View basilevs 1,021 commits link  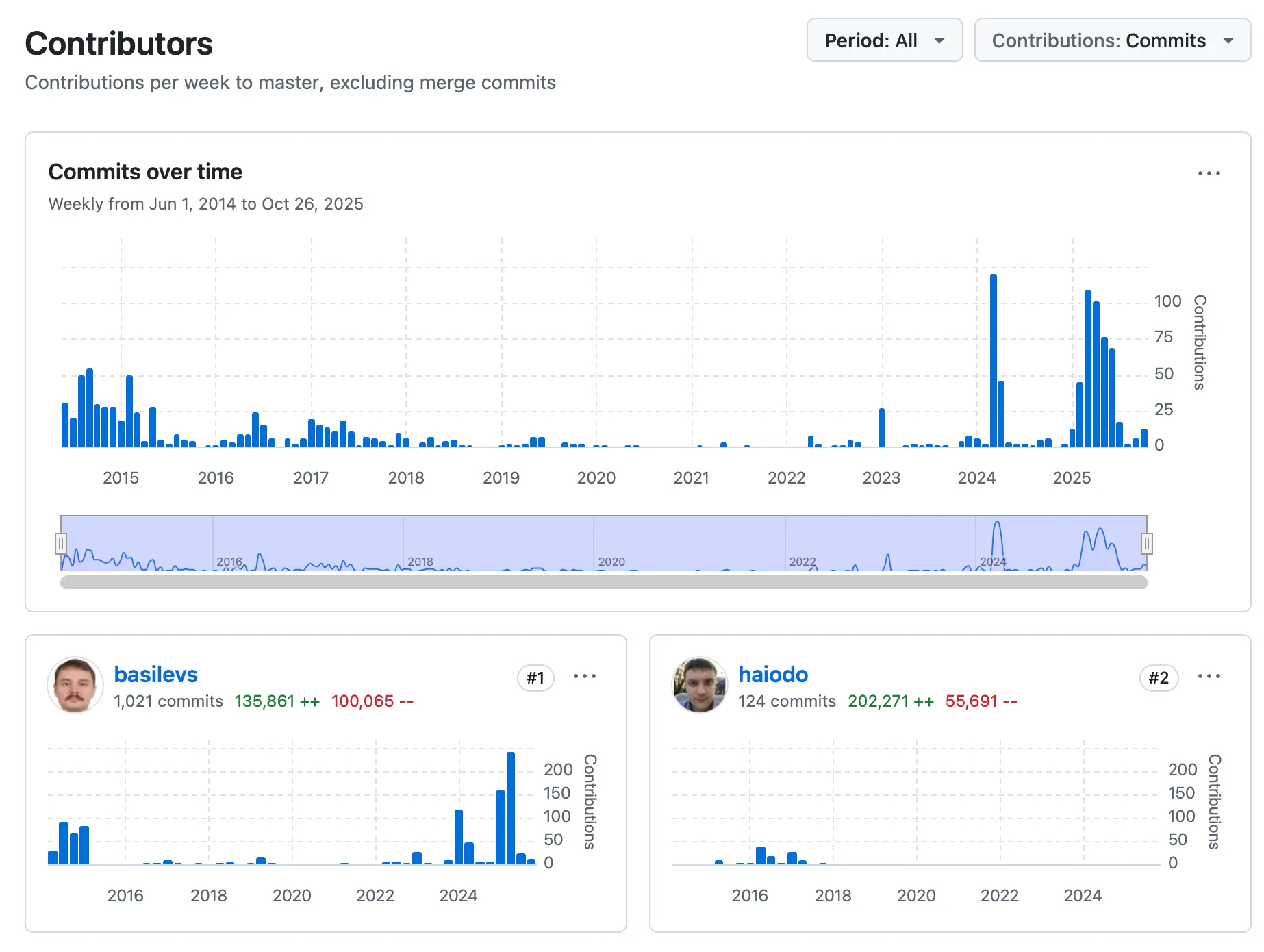[x=168, y=701]
